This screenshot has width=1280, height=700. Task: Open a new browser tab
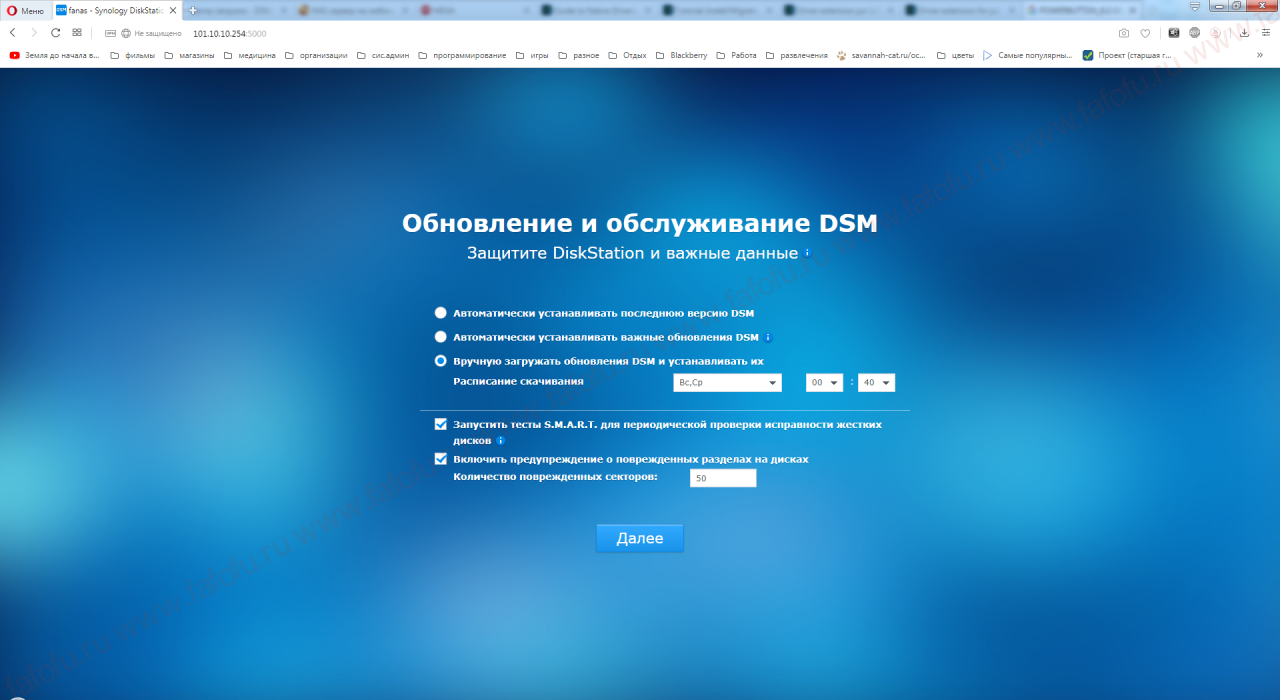(193, 10)
